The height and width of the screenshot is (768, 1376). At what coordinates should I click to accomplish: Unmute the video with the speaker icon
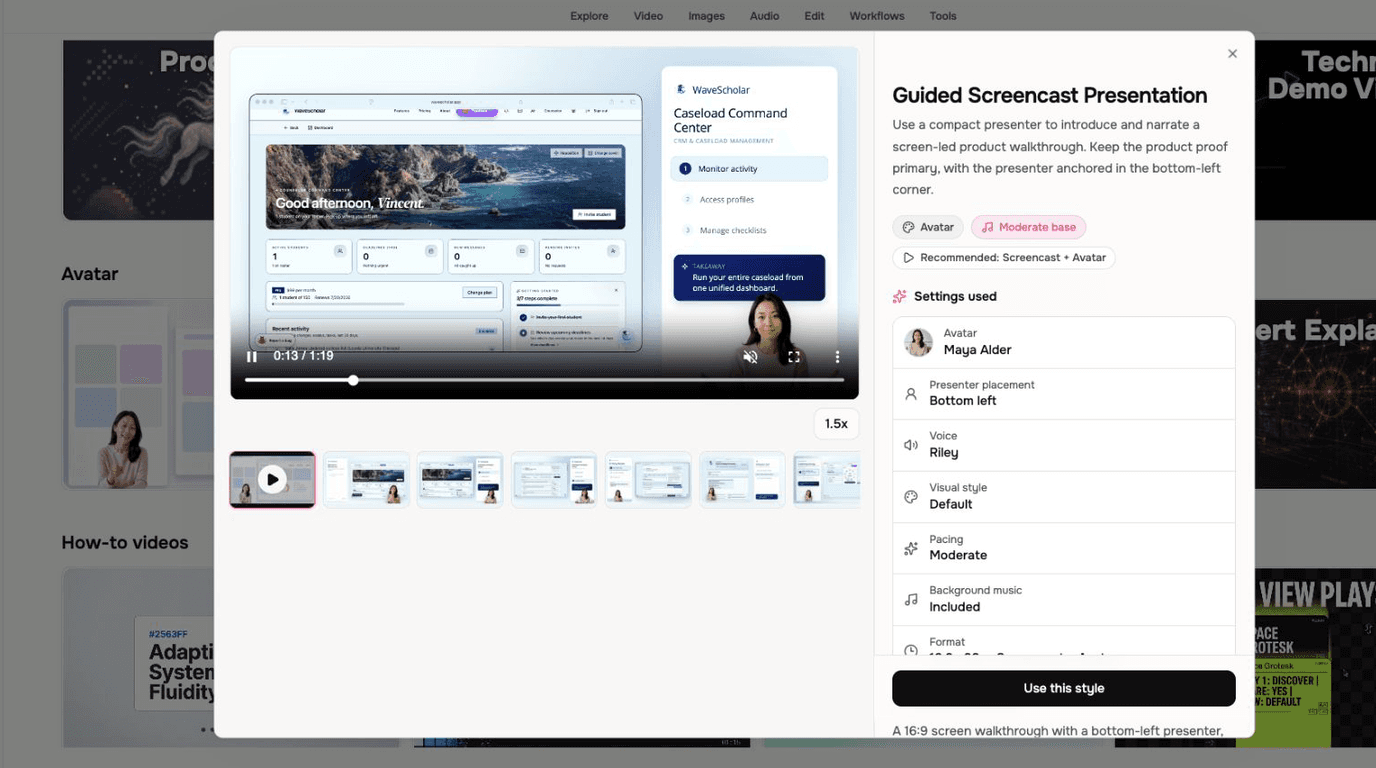coord(750,356)
